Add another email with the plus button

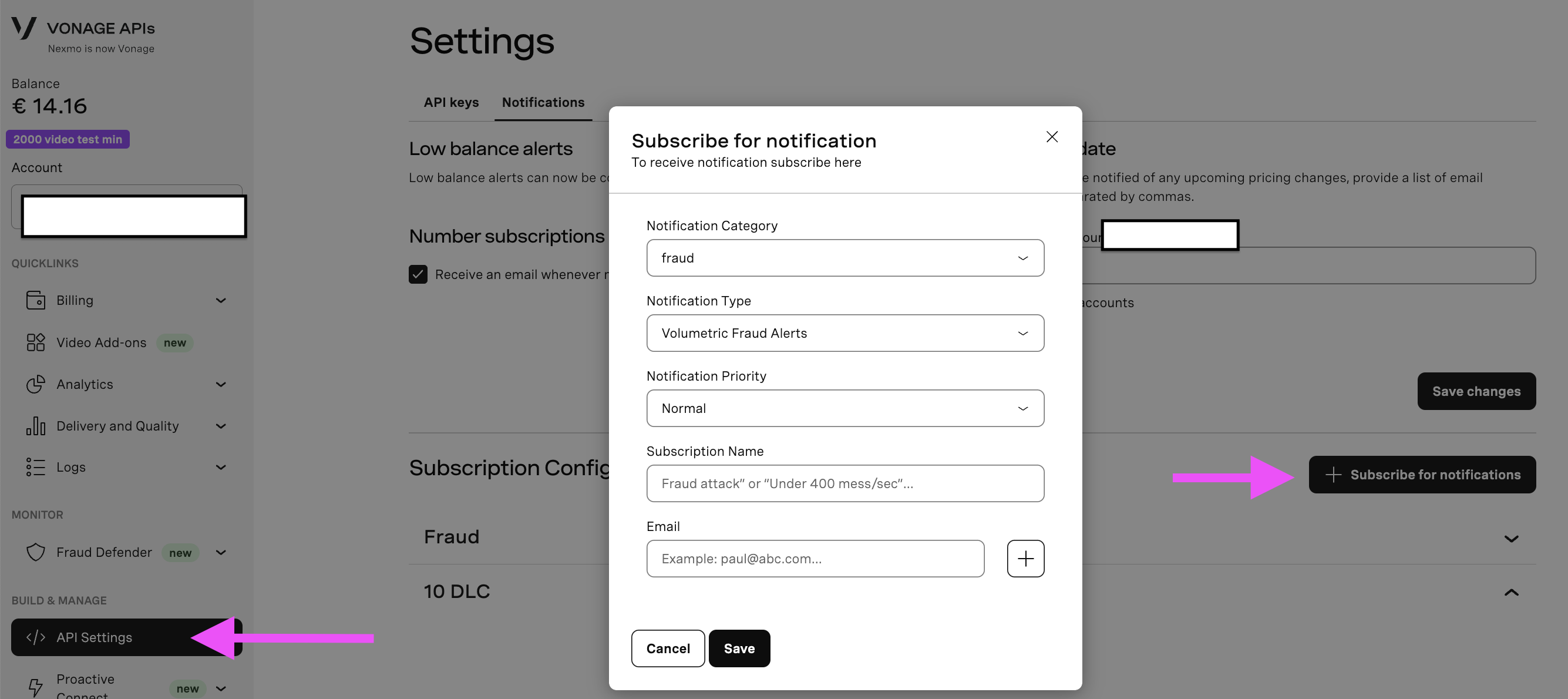(1025, 559)
